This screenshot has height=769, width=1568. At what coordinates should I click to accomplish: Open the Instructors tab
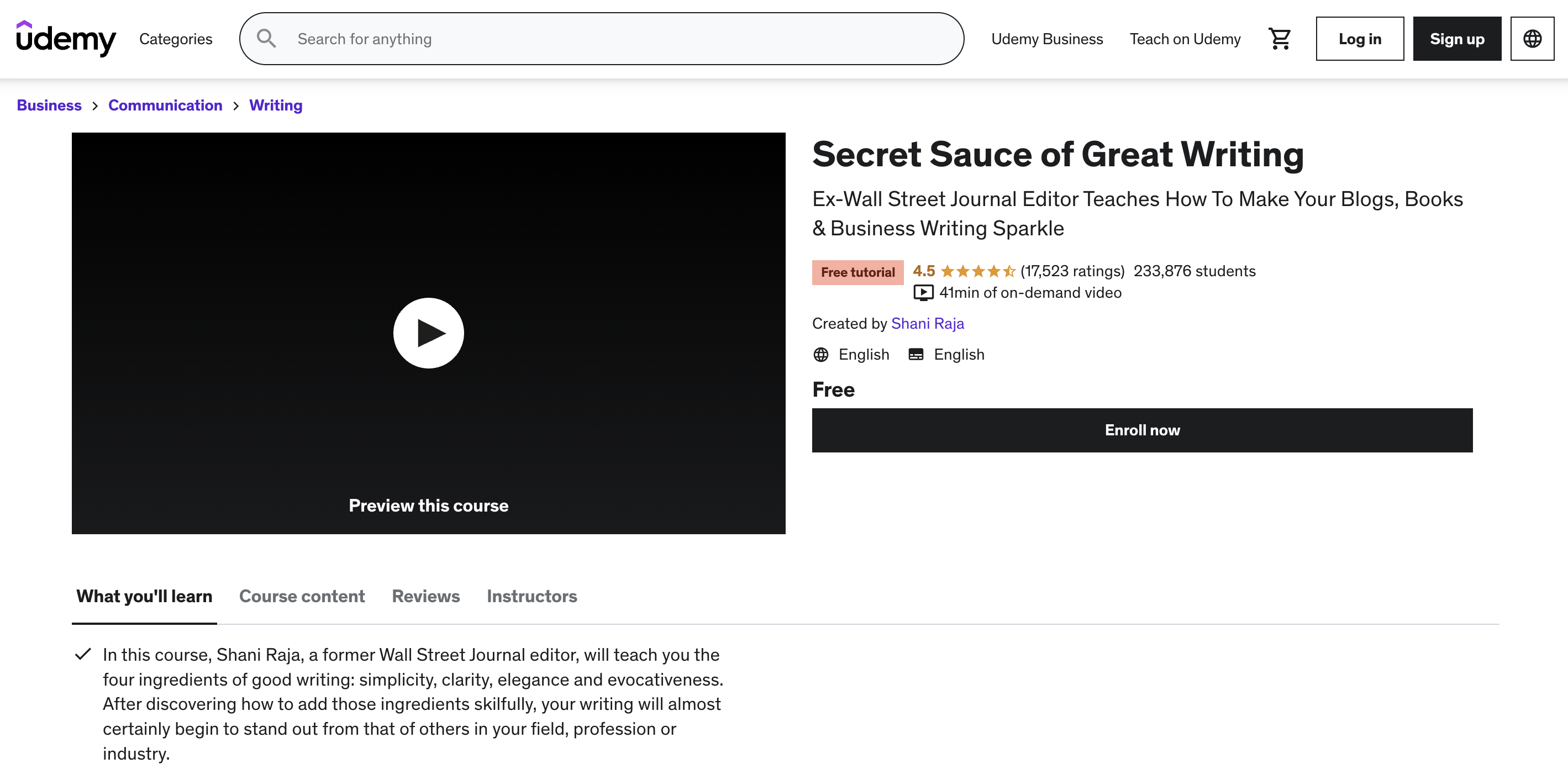[532, 595]
